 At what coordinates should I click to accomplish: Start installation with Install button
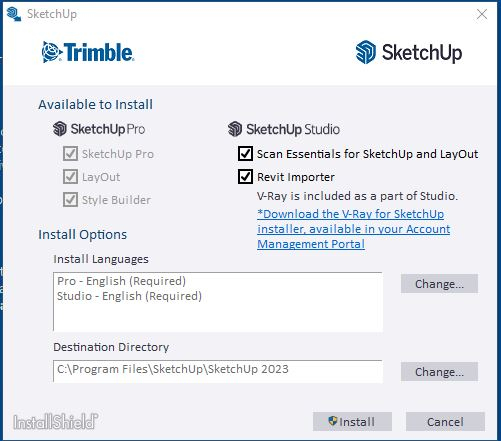click(352, 422)
